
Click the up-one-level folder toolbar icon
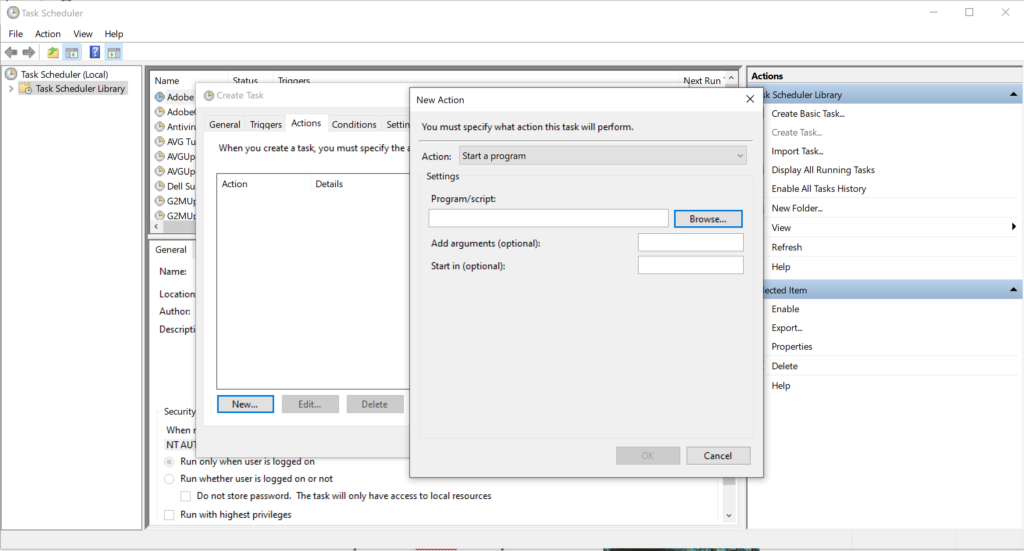point(53,52)
